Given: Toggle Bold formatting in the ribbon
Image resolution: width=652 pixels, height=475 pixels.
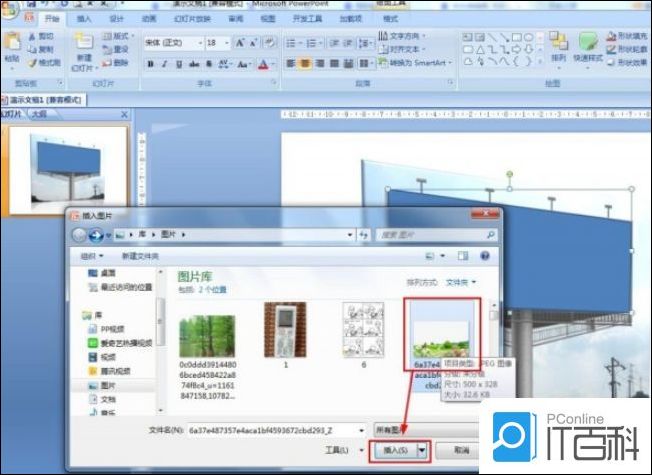Looking at the screenshot, I should click(151, 64).
